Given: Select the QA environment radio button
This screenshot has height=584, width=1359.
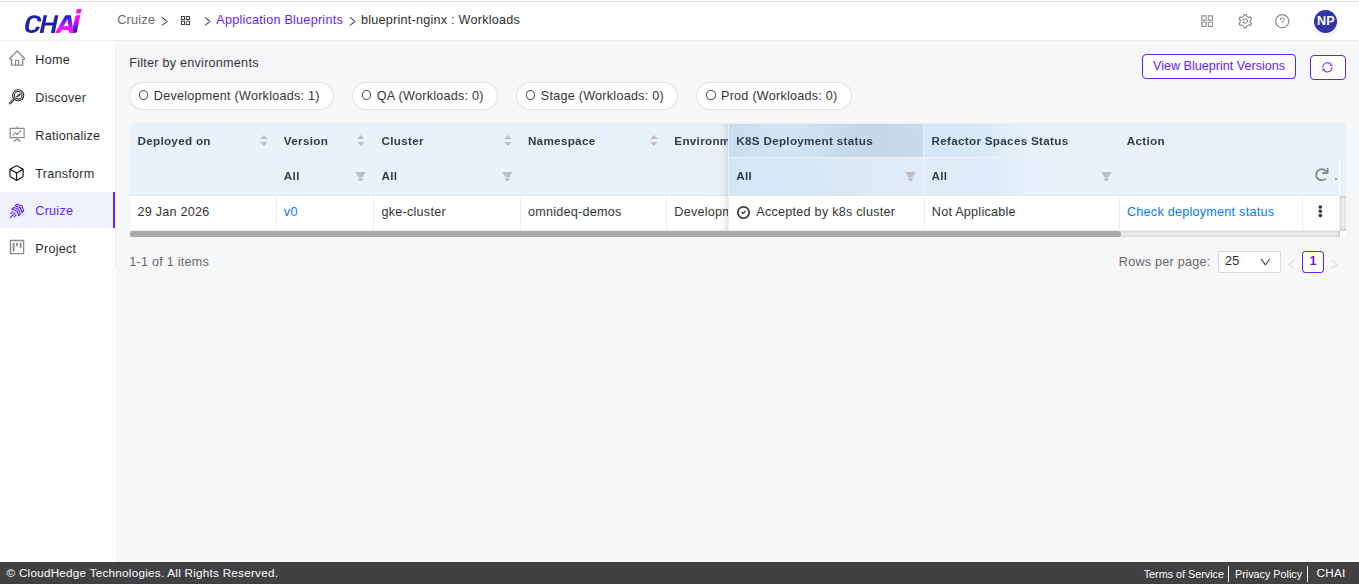Looking at the screenshot, I should pyautogui.click(x=366, y=95).
